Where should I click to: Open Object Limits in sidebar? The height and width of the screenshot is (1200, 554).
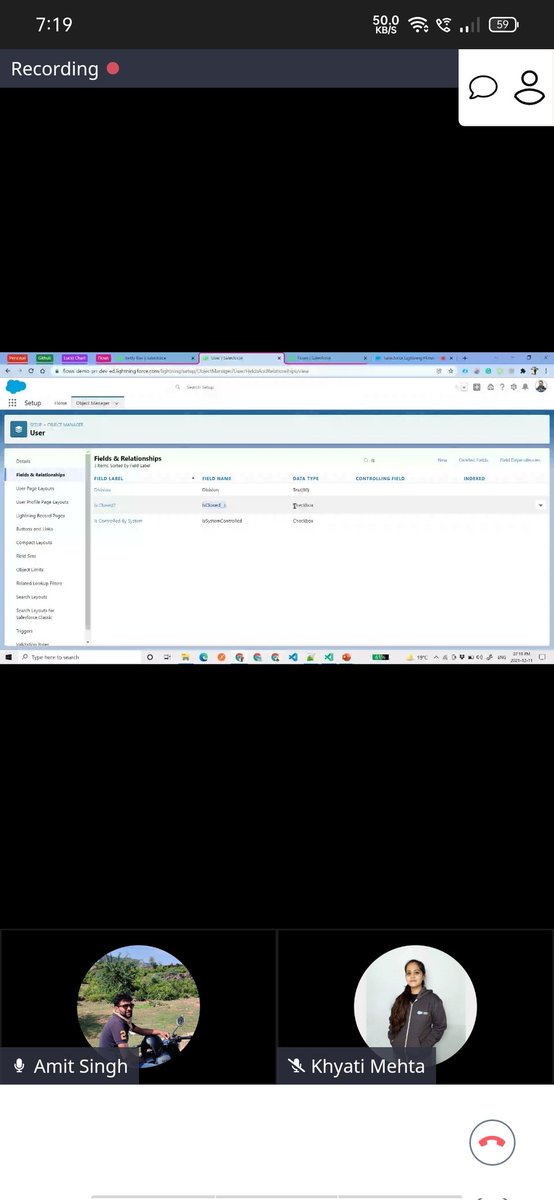(29, 569)
